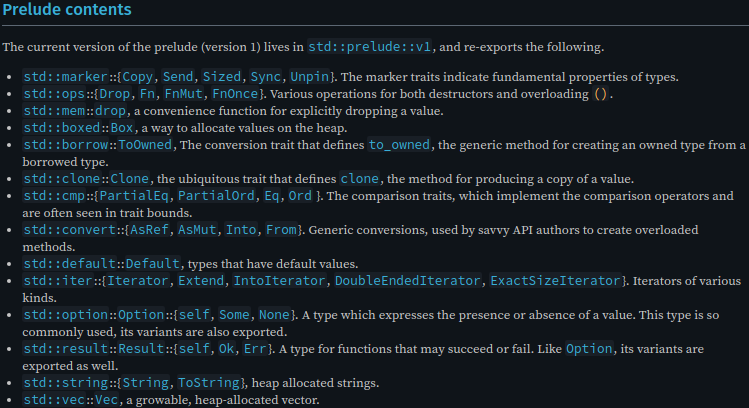Click the Err variant link
Screen dimensions: 749x408
(255, 349)
